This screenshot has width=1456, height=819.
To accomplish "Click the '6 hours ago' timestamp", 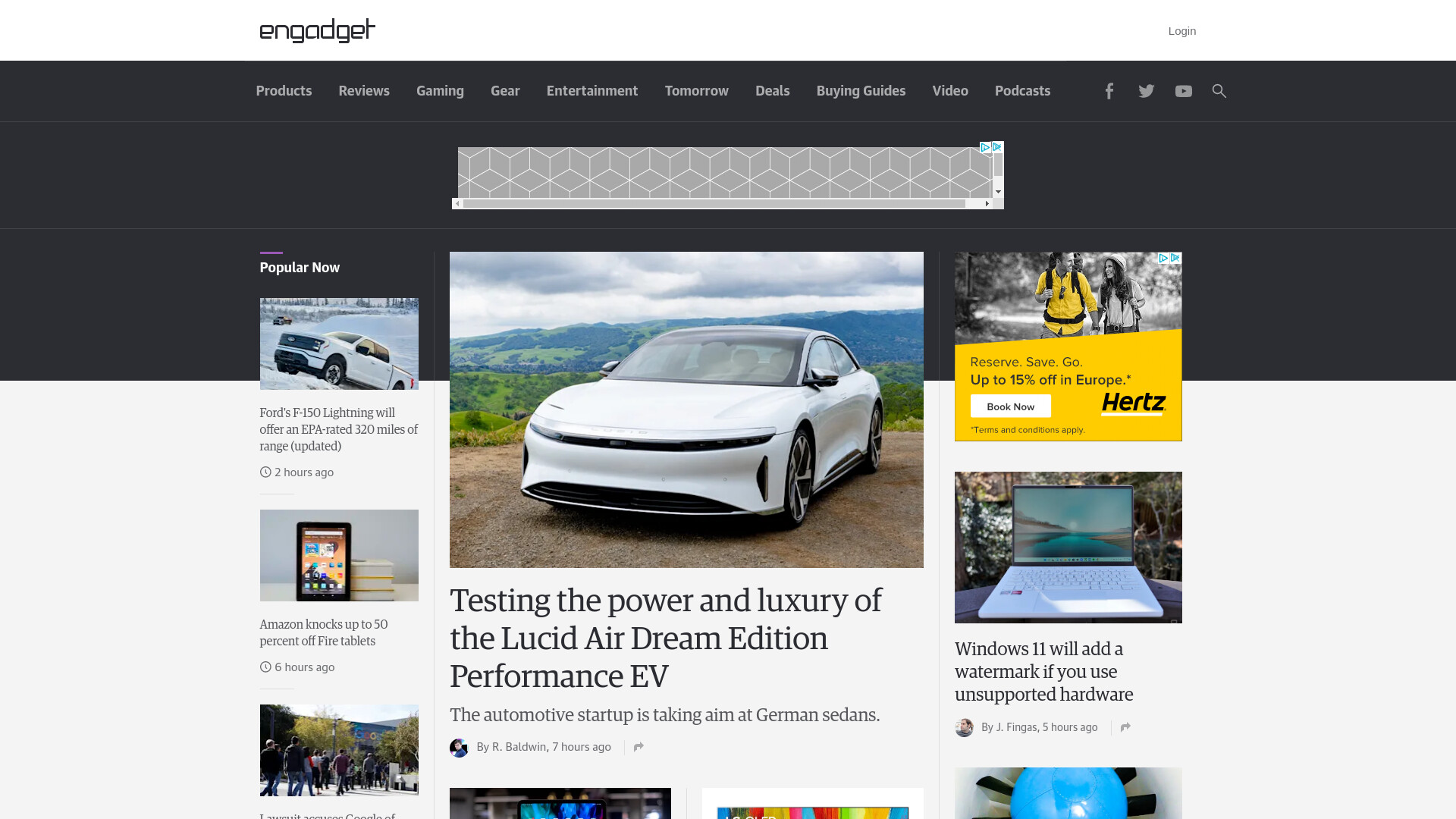I will click(x=305, y=667).
